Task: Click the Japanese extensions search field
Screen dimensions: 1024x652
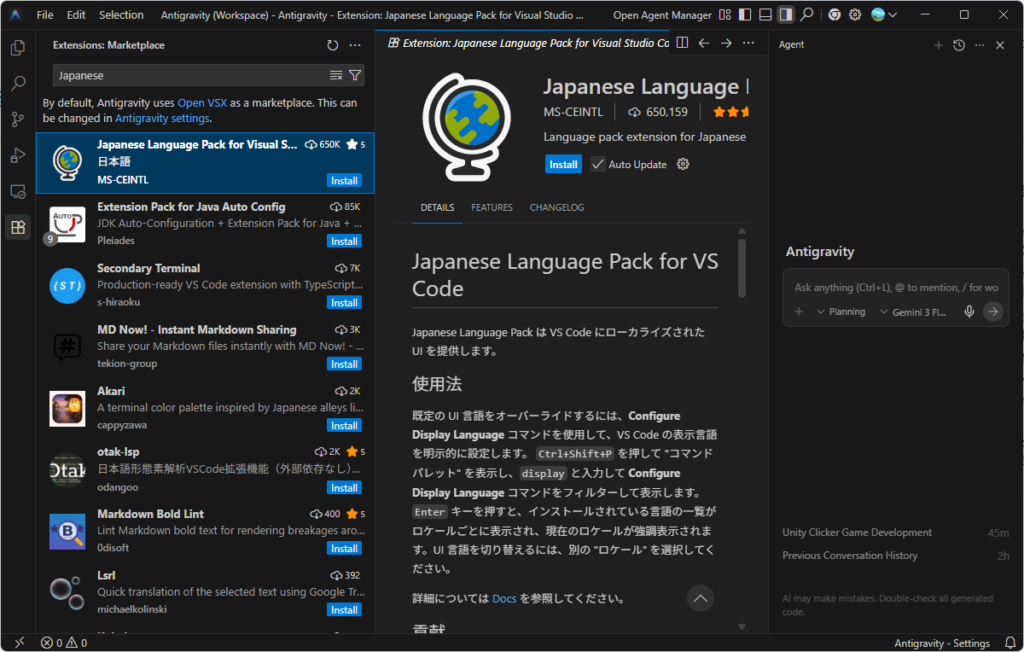Action: (188, 76)
